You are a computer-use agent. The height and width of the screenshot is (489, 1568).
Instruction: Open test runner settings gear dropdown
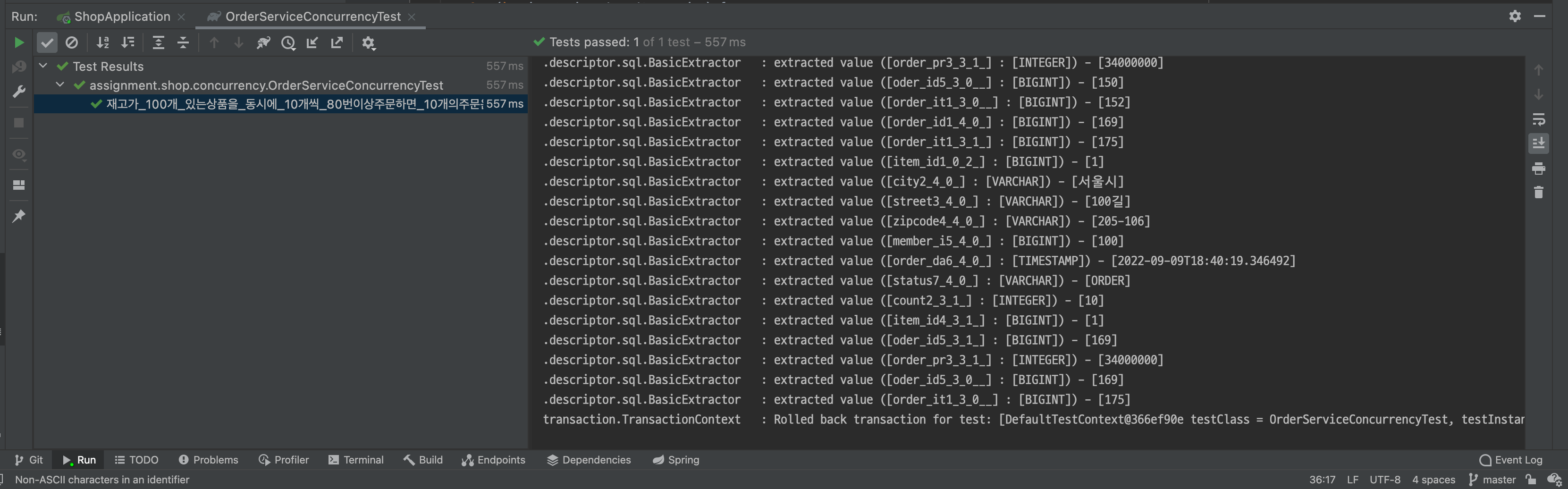[x=368, y=42]
